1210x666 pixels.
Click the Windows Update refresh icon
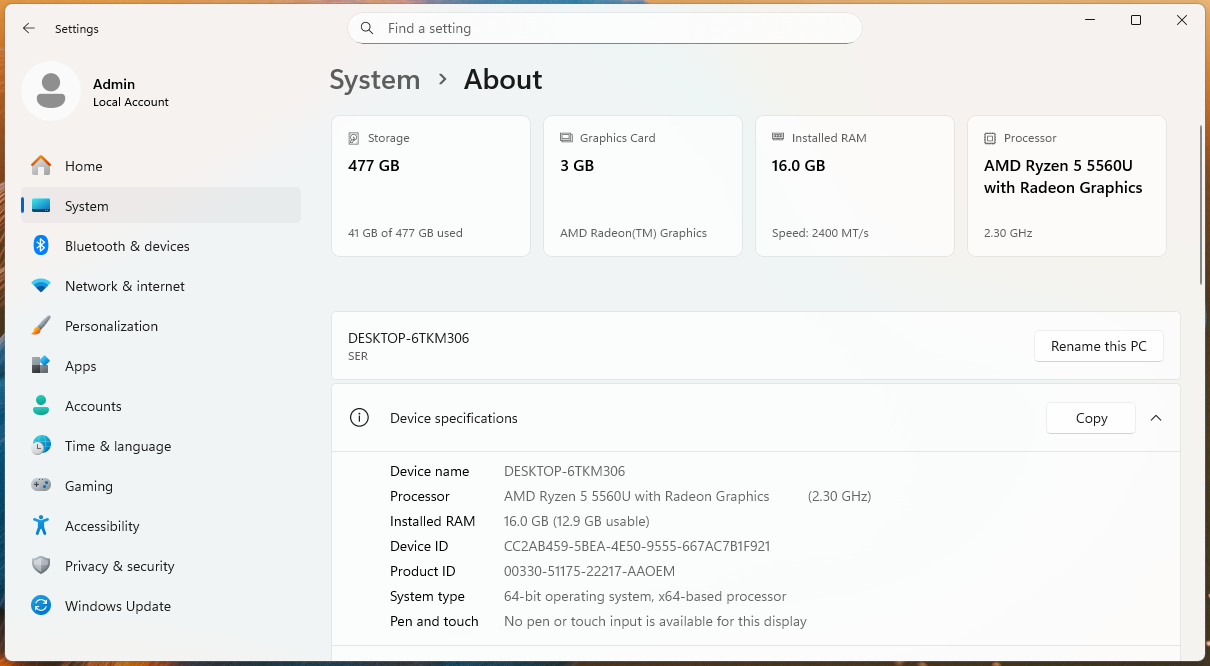click(x=41, y=606)
